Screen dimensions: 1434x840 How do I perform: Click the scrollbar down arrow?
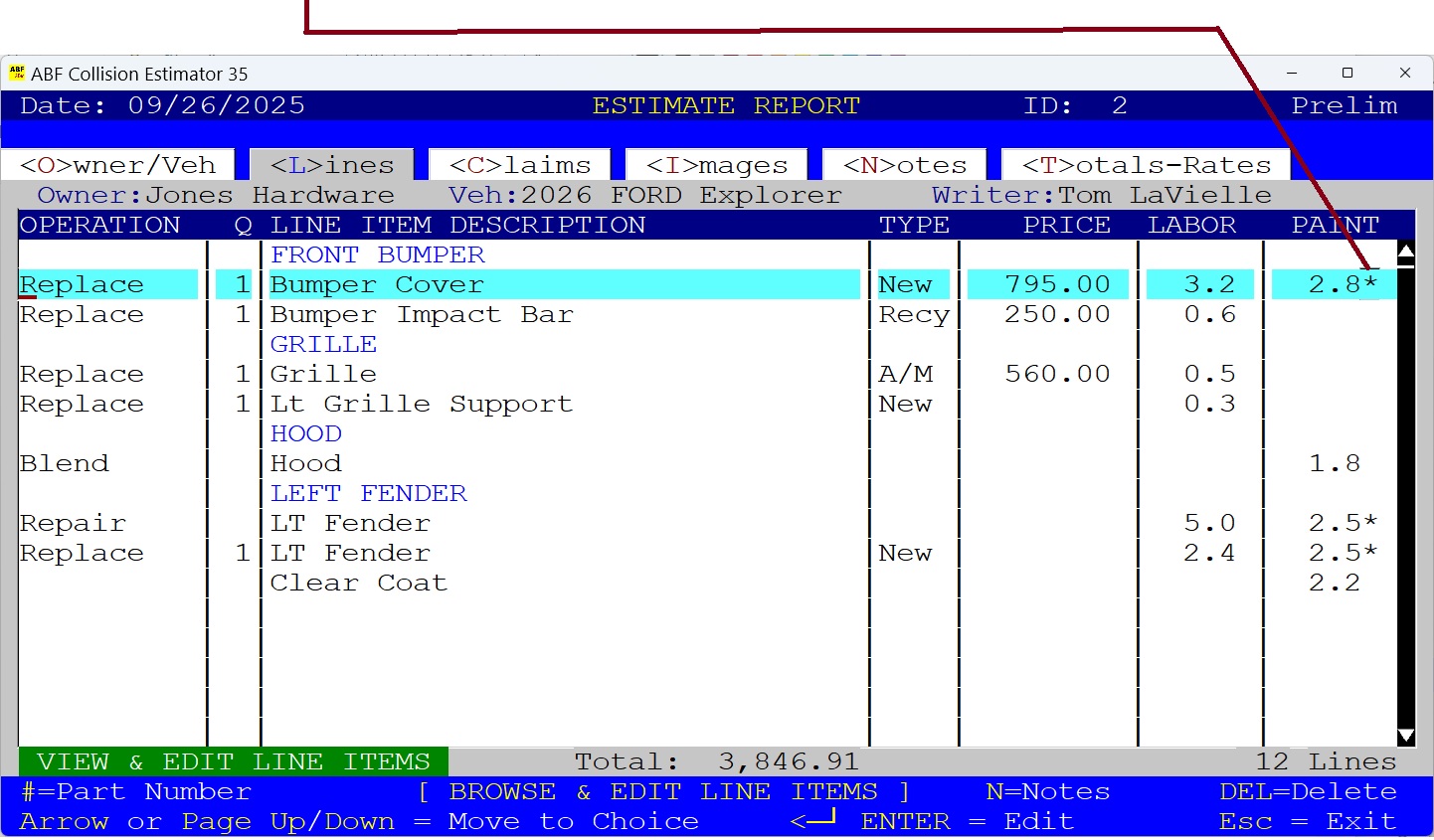tap(1406, 737)
